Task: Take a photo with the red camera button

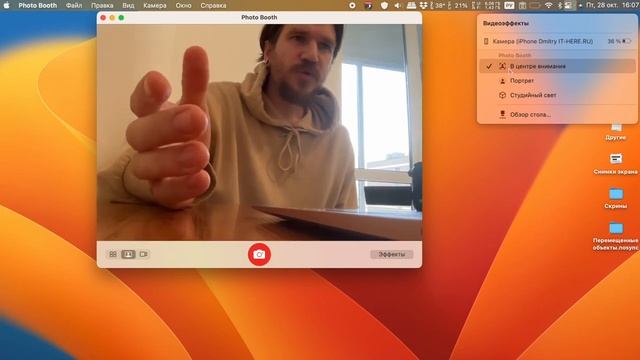Action: point(259,254)
